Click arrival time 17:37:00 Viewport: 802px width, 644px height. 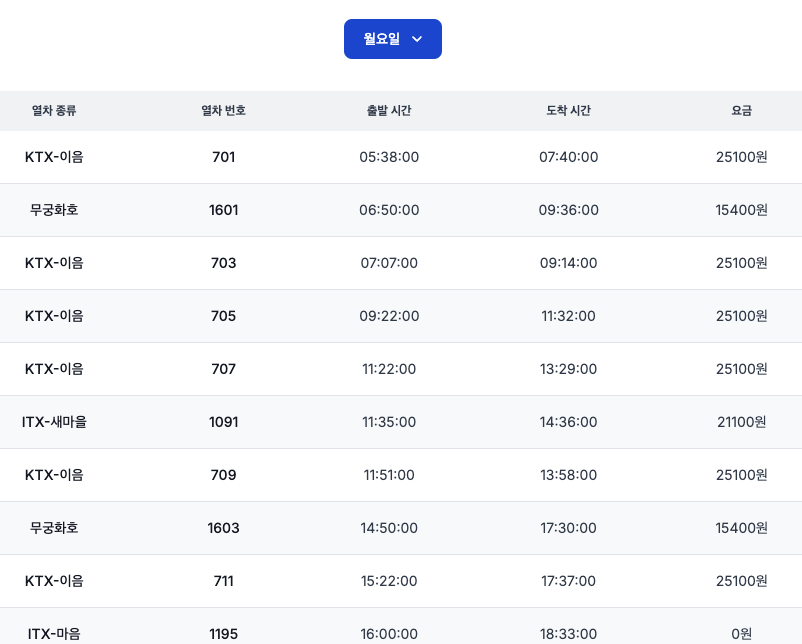tap(568, 581)
